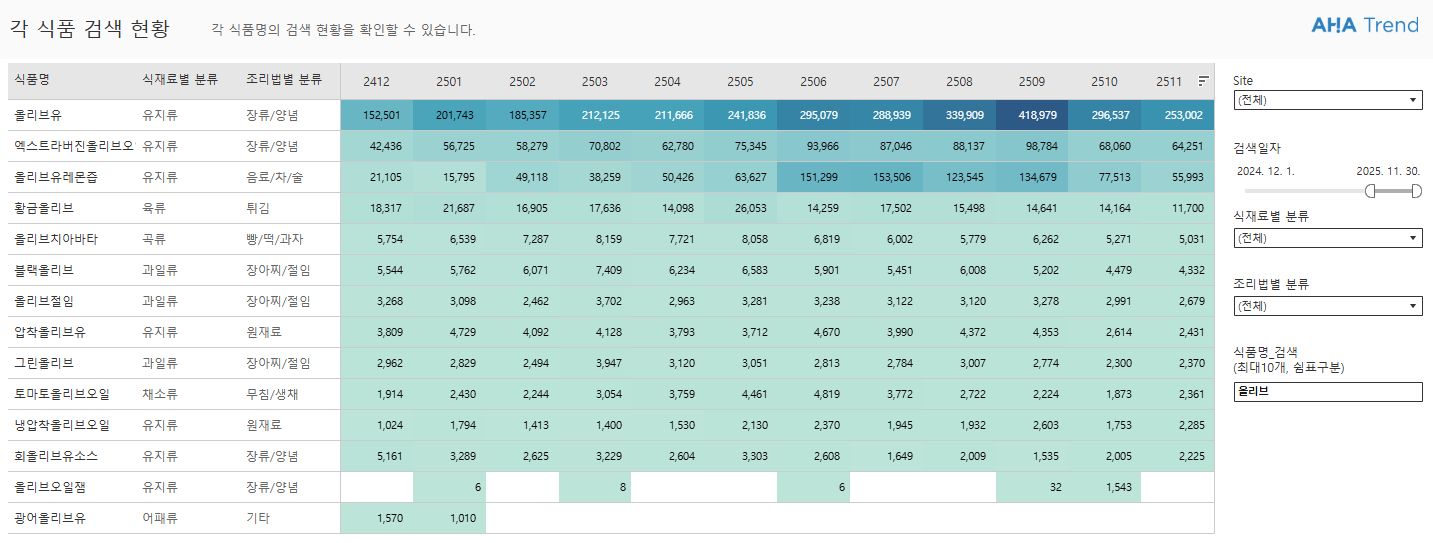
Task: Click the right handle of the 검색일자 slider
Action: tap(1416, 191)
